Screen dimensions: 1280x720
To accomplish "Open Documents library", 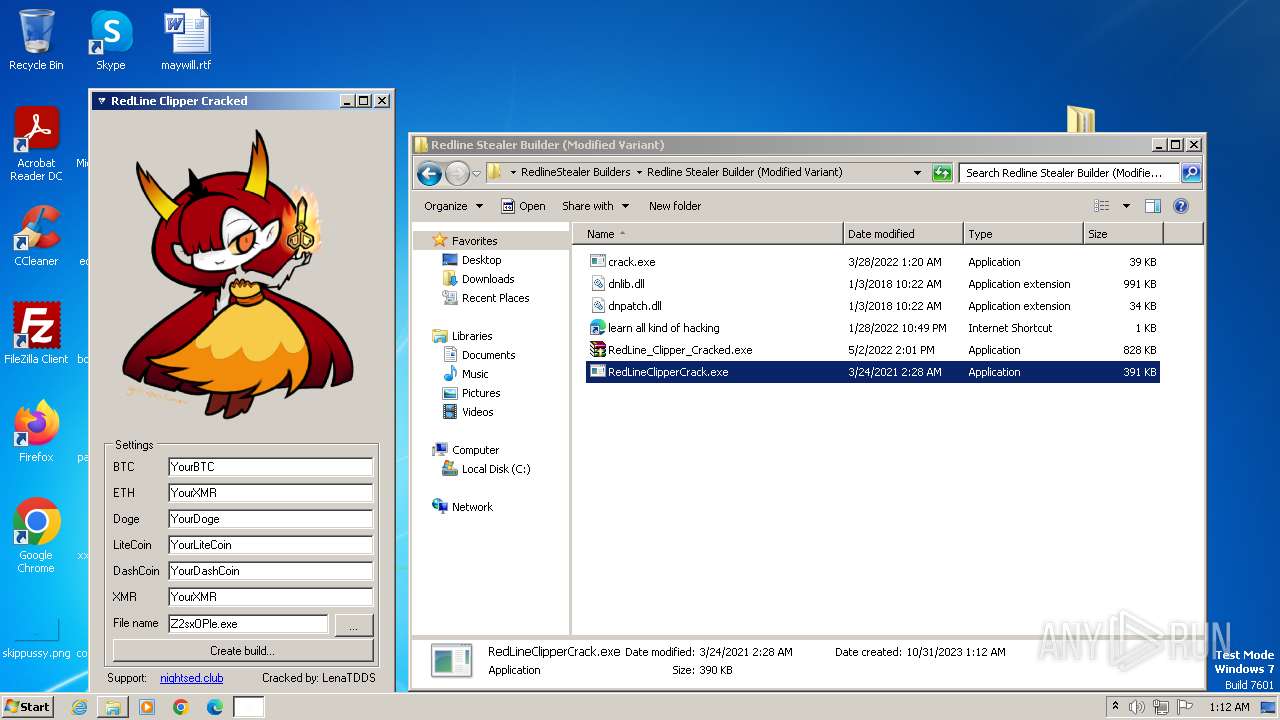I will 488,355.
